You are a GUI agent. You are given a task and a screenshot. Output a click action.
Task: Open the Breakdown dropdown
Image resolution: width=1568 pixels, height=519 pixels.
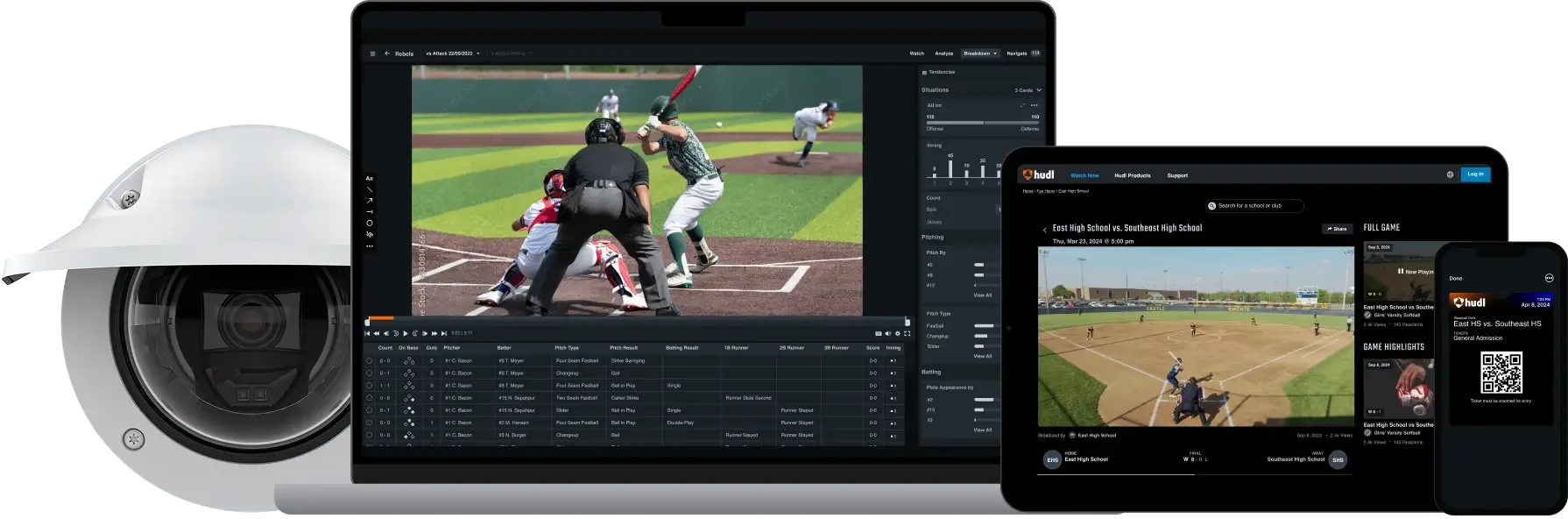980,53
